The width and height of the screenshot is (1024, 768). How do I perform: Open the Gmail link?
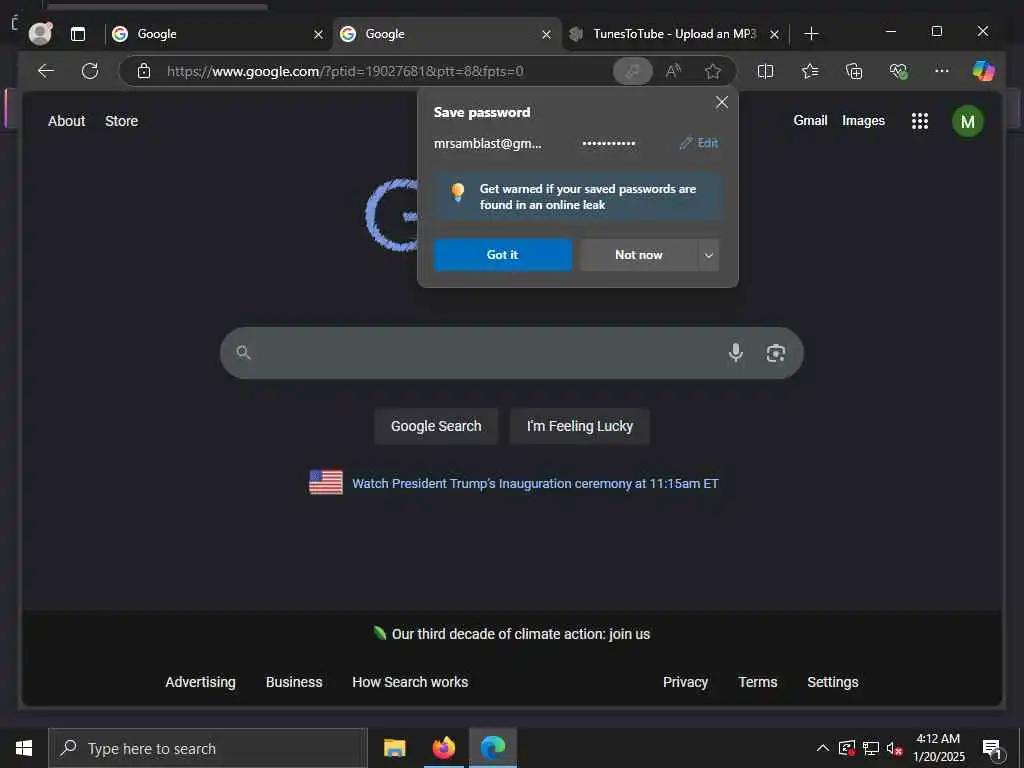tap(810, 120)
